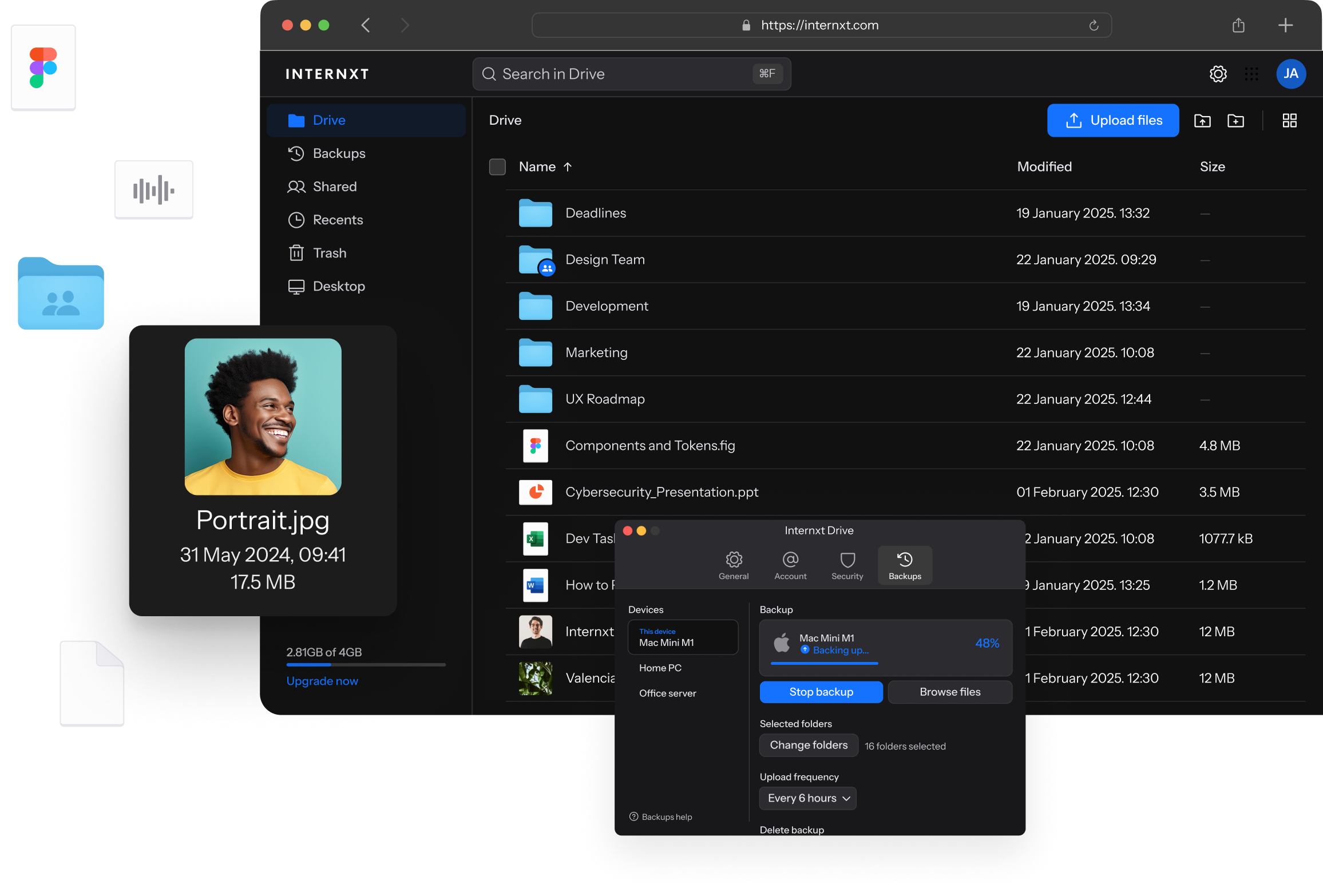Viewport: 1323px width, 896px height.
Task: Click the Modified column header
Action: pos(1044,167)
